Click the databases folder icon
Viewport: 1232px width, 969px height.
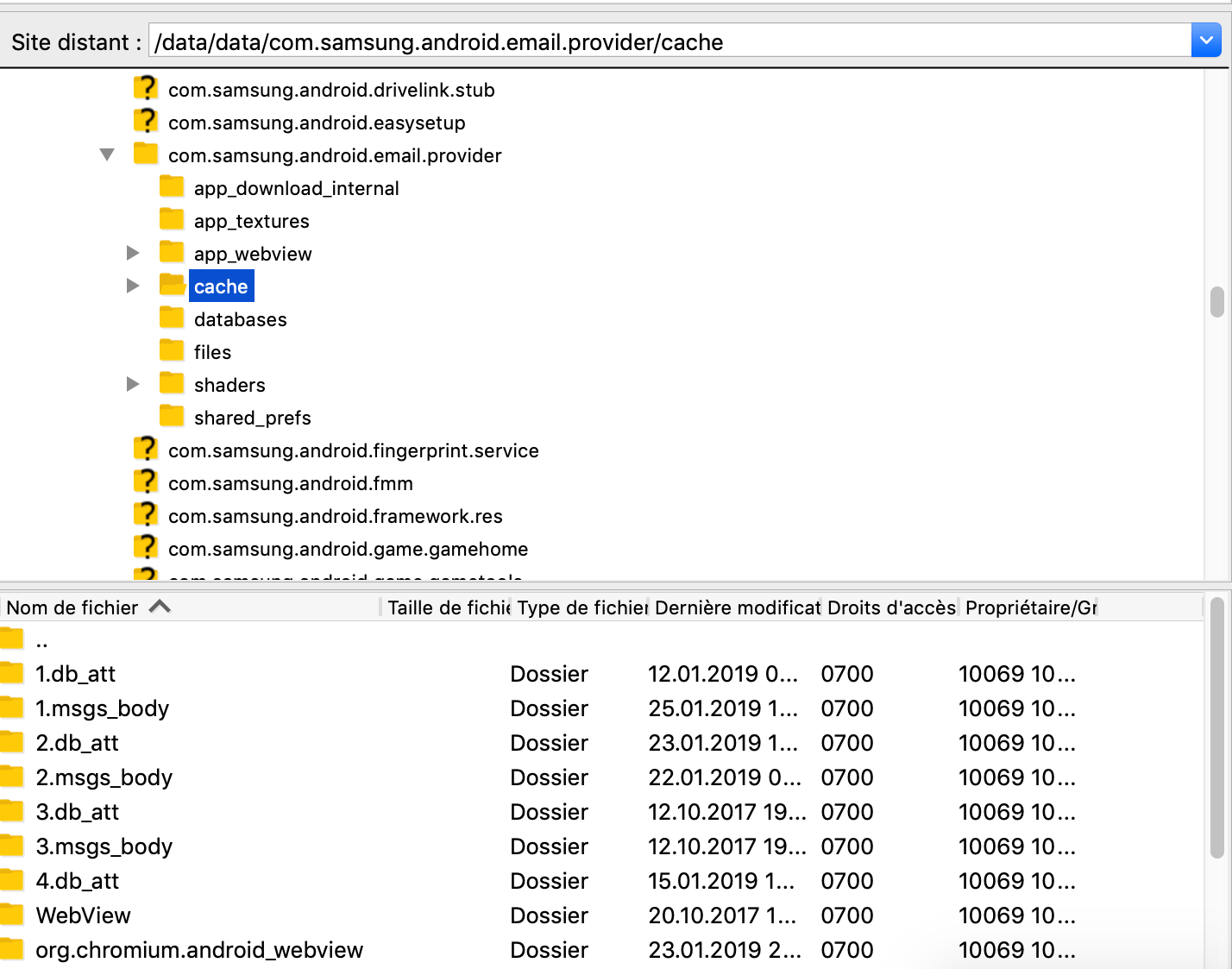[172, 318]
